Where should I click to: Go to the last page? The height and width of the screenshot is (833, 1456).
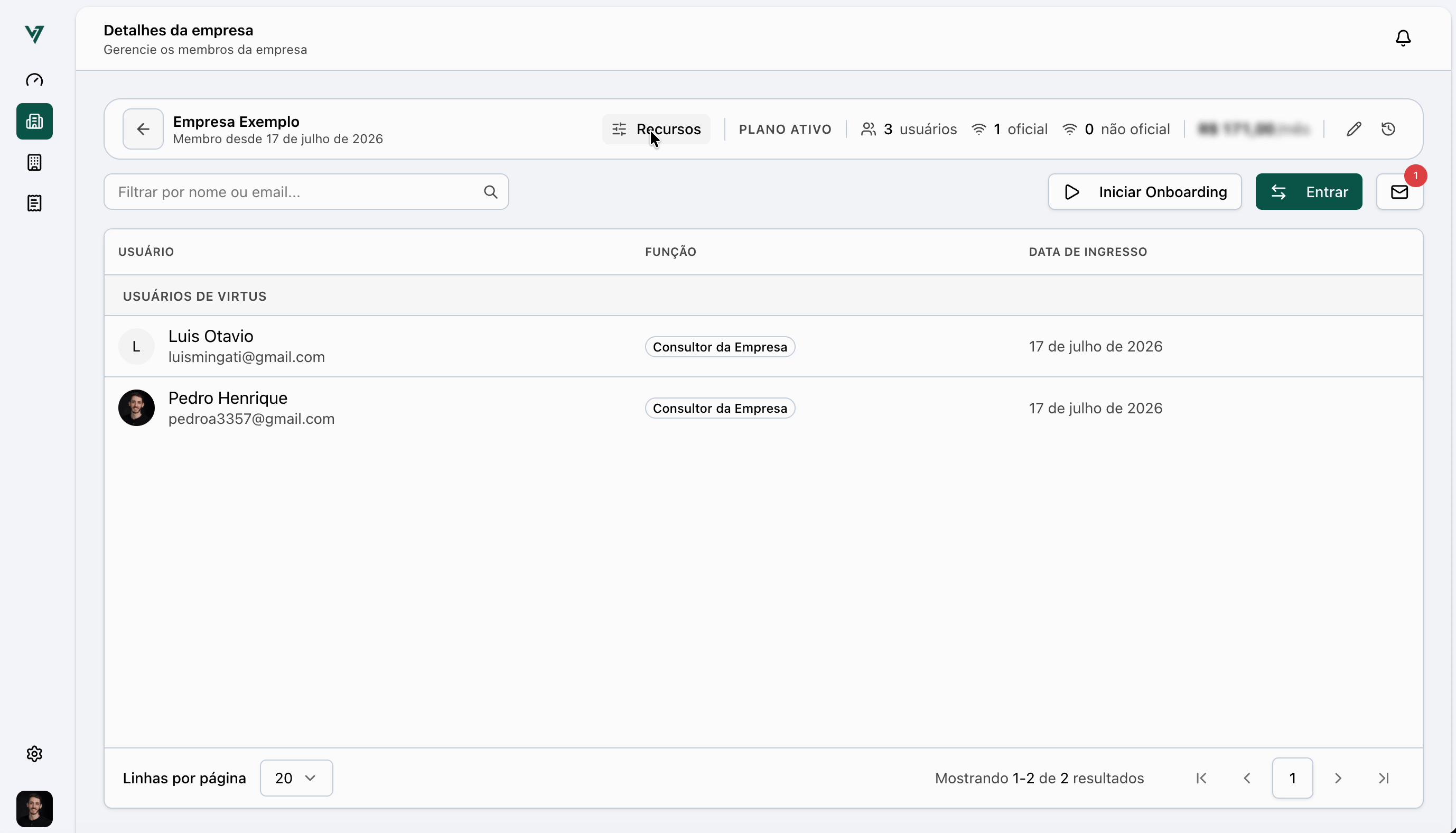[x=1384, y=778]
